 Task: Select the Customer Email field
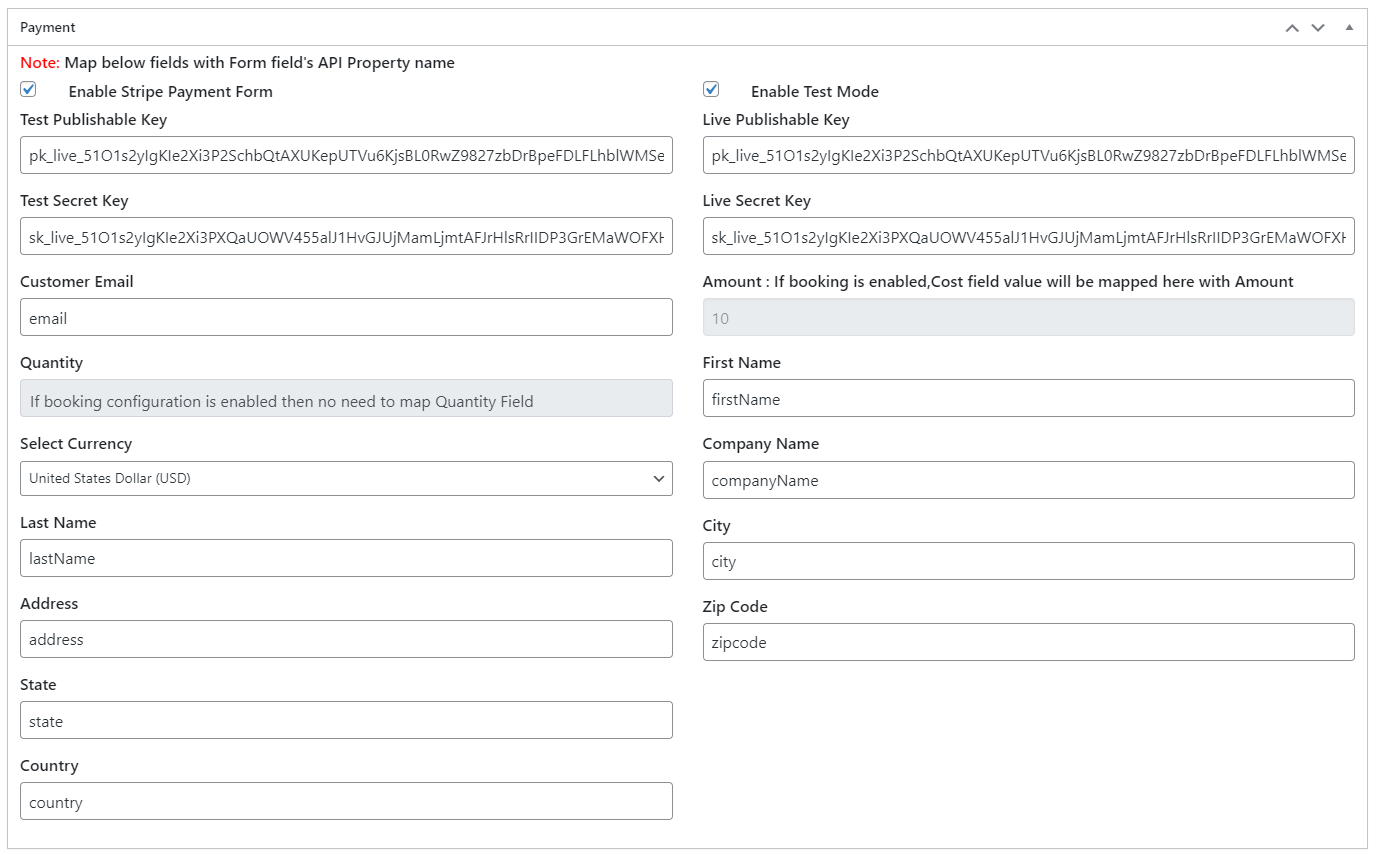pos(346,318)
